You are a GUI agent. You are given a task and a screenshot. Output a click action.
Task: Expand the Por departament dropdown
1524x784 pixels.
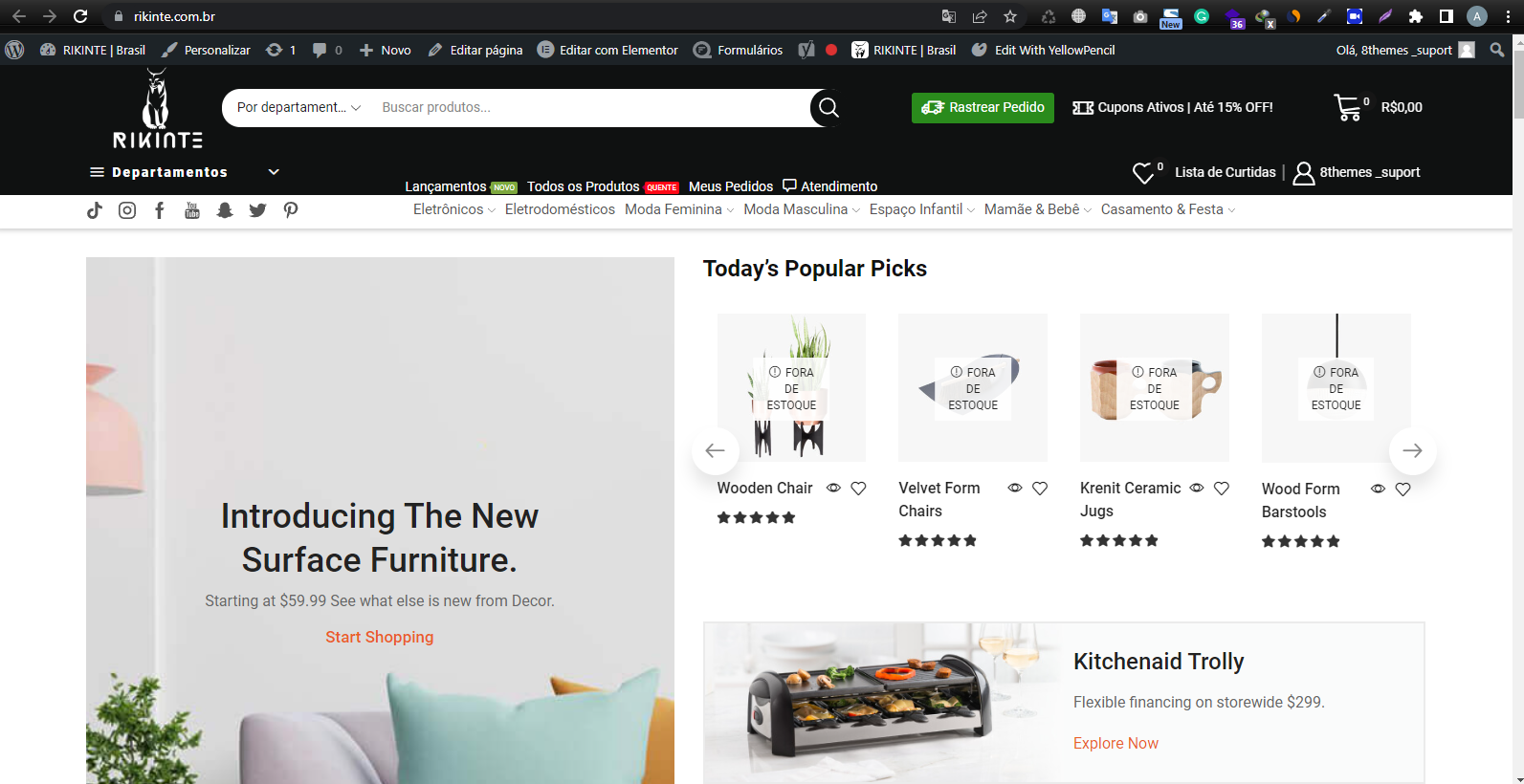click(x=299, y=108)
